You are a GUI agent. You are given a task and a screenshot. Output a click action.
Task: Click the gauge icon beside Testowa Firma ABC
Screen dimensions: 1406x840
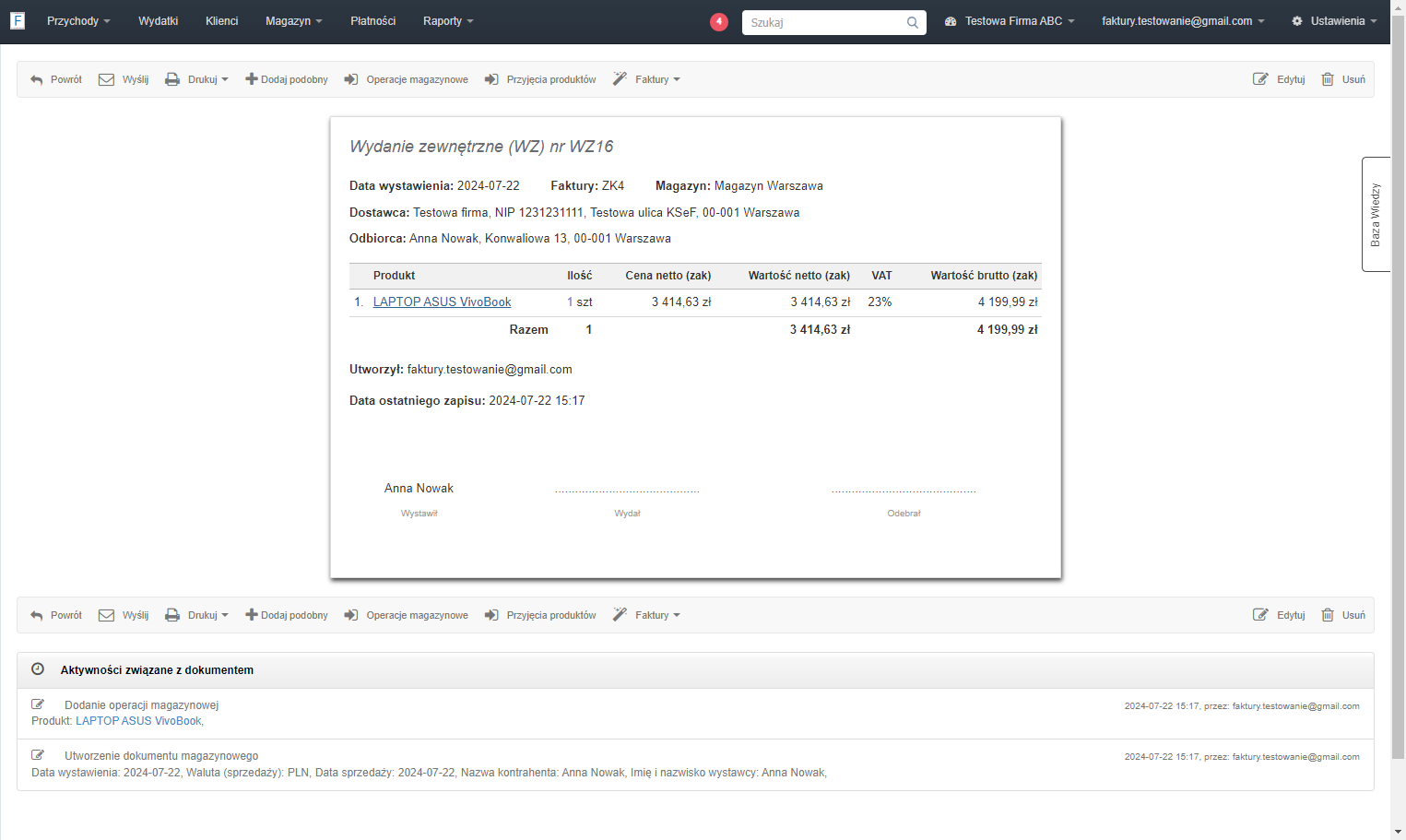[x=951, y=21]
